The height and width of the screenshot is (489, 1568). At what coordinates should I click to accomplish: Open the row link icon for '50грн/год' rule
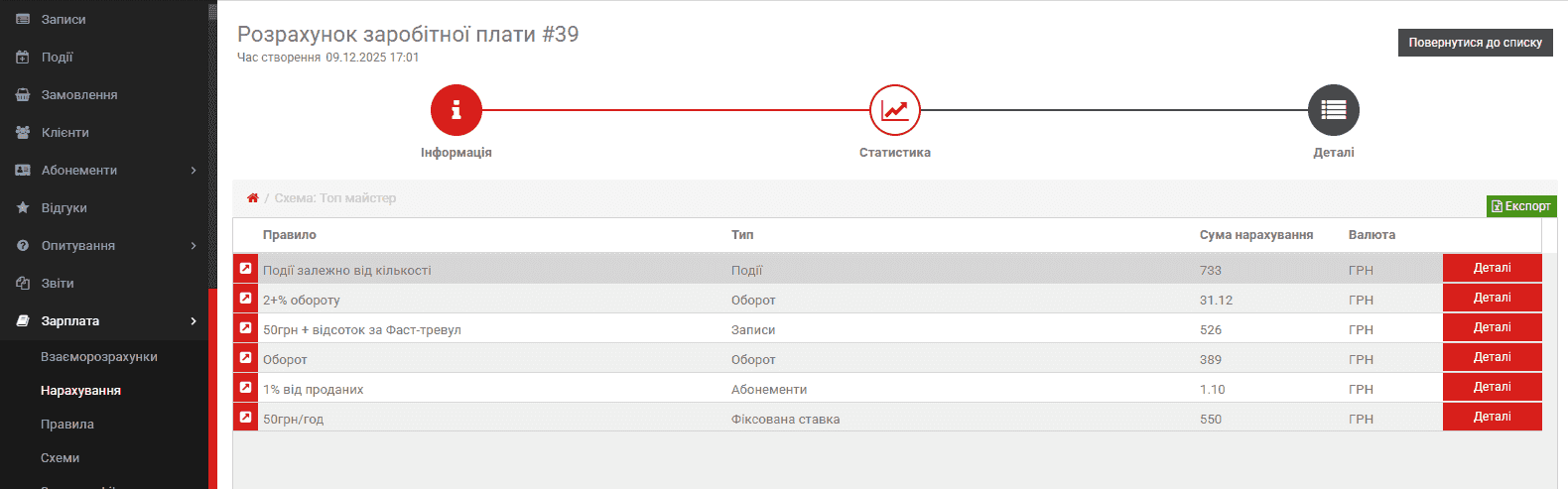tap(245, 418)
